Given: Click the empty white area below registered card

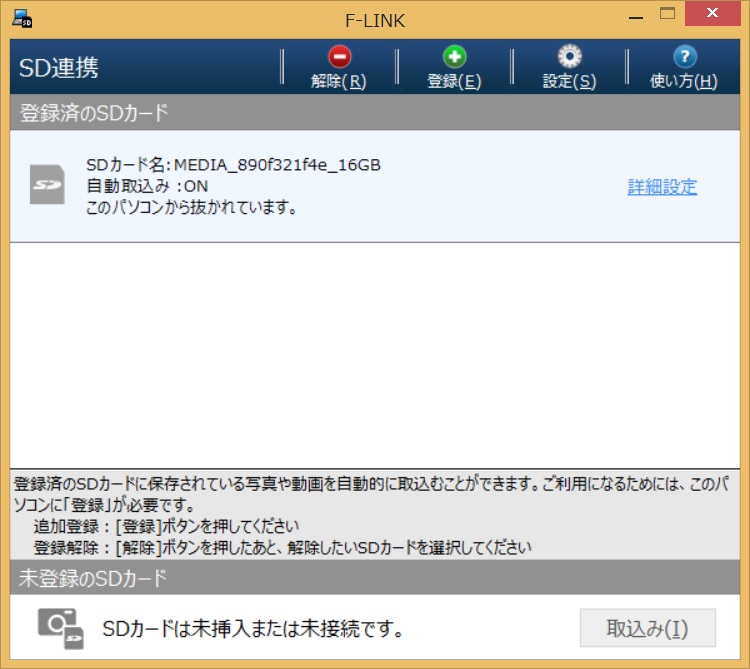Looking at the screenshot, I should 375,350.
